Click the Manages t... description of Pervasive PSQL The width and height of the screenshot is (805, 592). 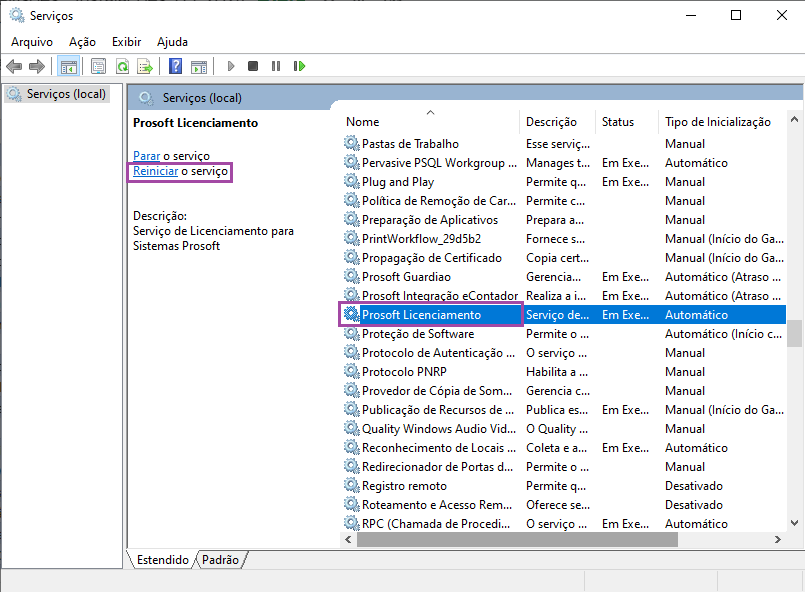click(558, 163)
